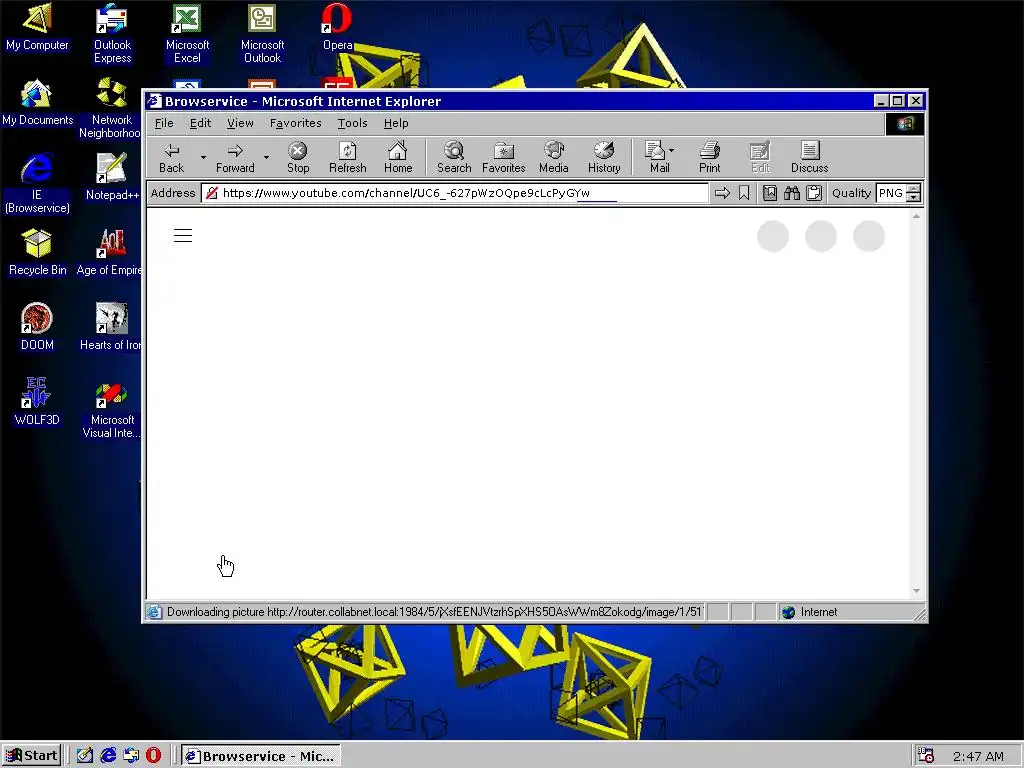Open the Search toolbar button

(454, 158)
